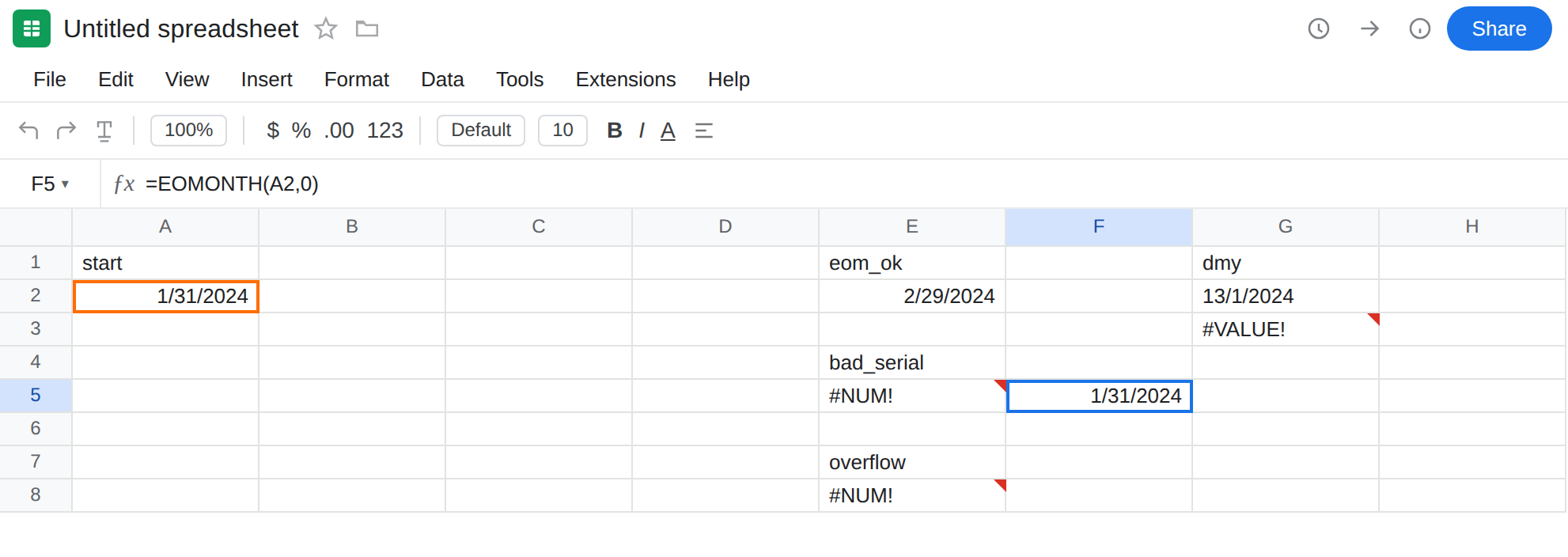The height and width of the screenshot is (557, 1568).
Task: Open the text color picker
Action: click(668, 131)
